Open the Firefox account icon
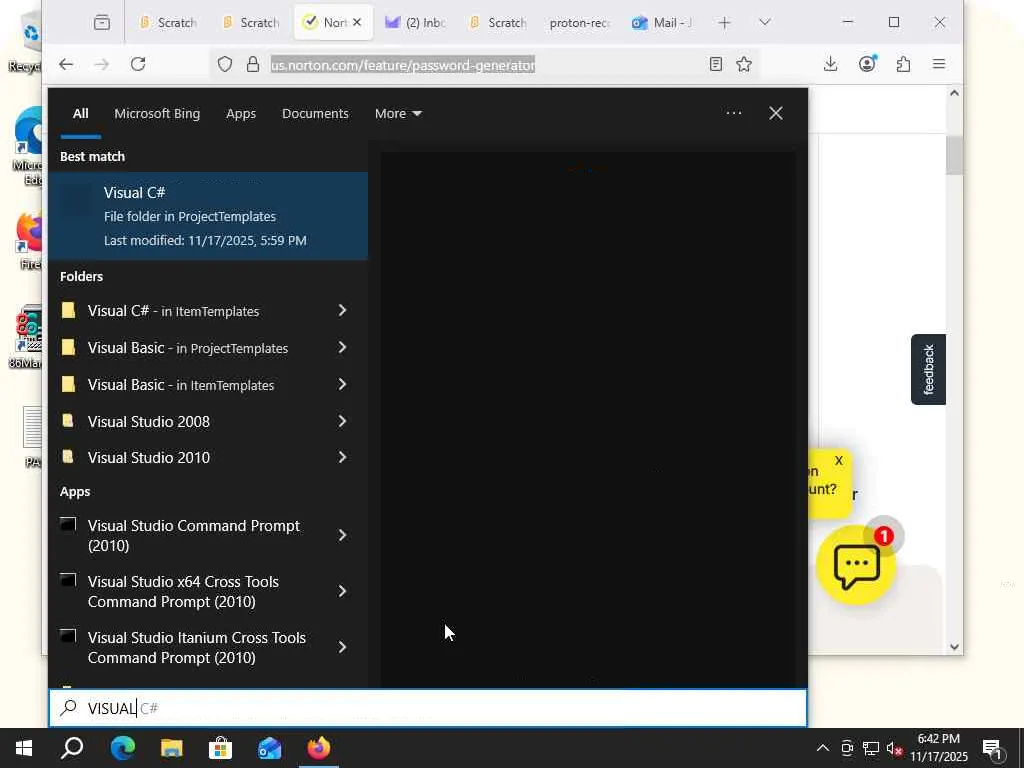1024x768 pixels. tap(867, 64)
